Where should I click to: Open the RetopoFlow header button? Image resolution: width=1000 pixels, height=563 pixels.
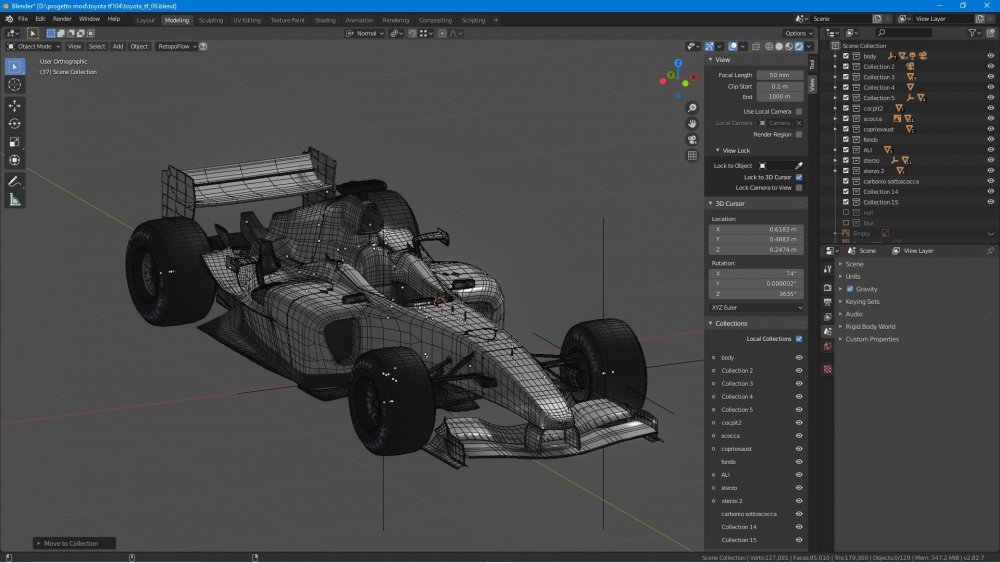176,47
